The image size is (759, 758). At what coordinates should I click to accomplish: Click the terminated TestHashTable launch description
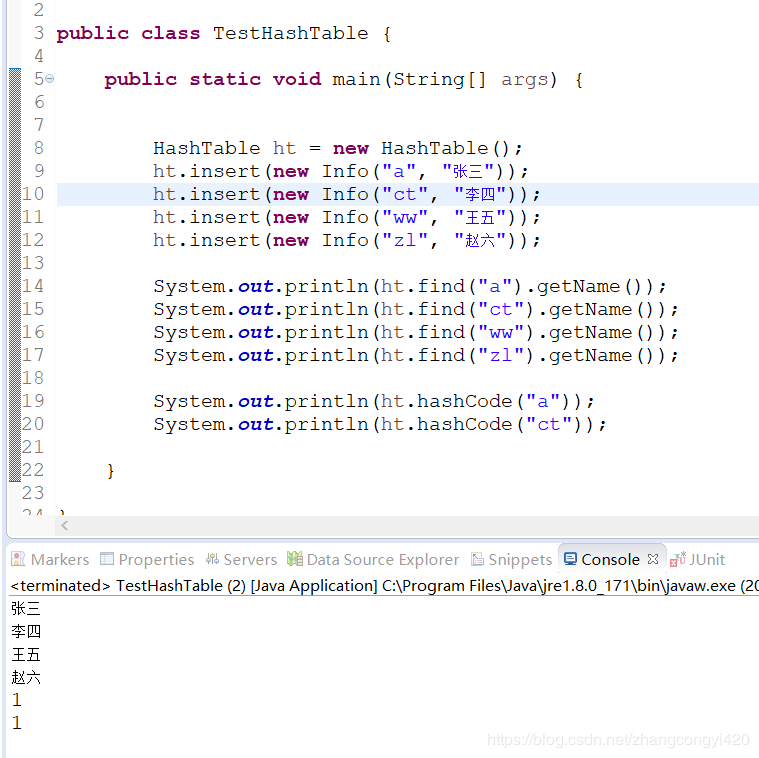pyautogui.click(x=384, y=586)
